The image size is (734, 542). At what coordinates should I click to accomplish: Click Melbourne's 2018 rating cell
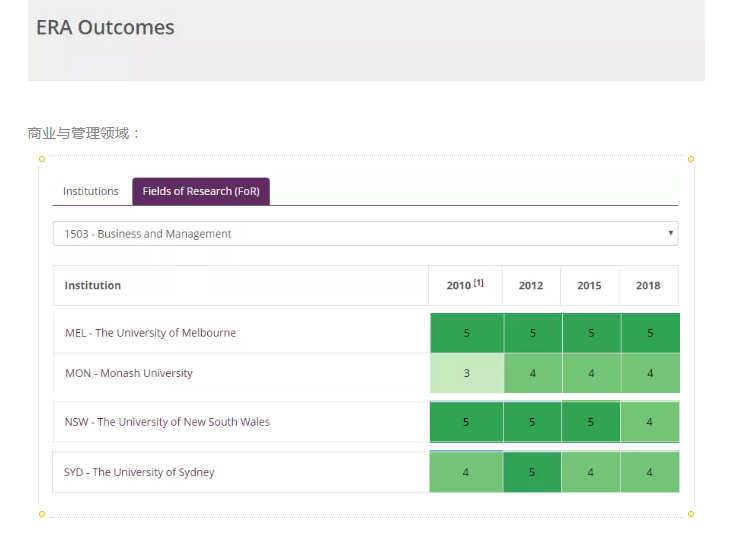[651, 333]
